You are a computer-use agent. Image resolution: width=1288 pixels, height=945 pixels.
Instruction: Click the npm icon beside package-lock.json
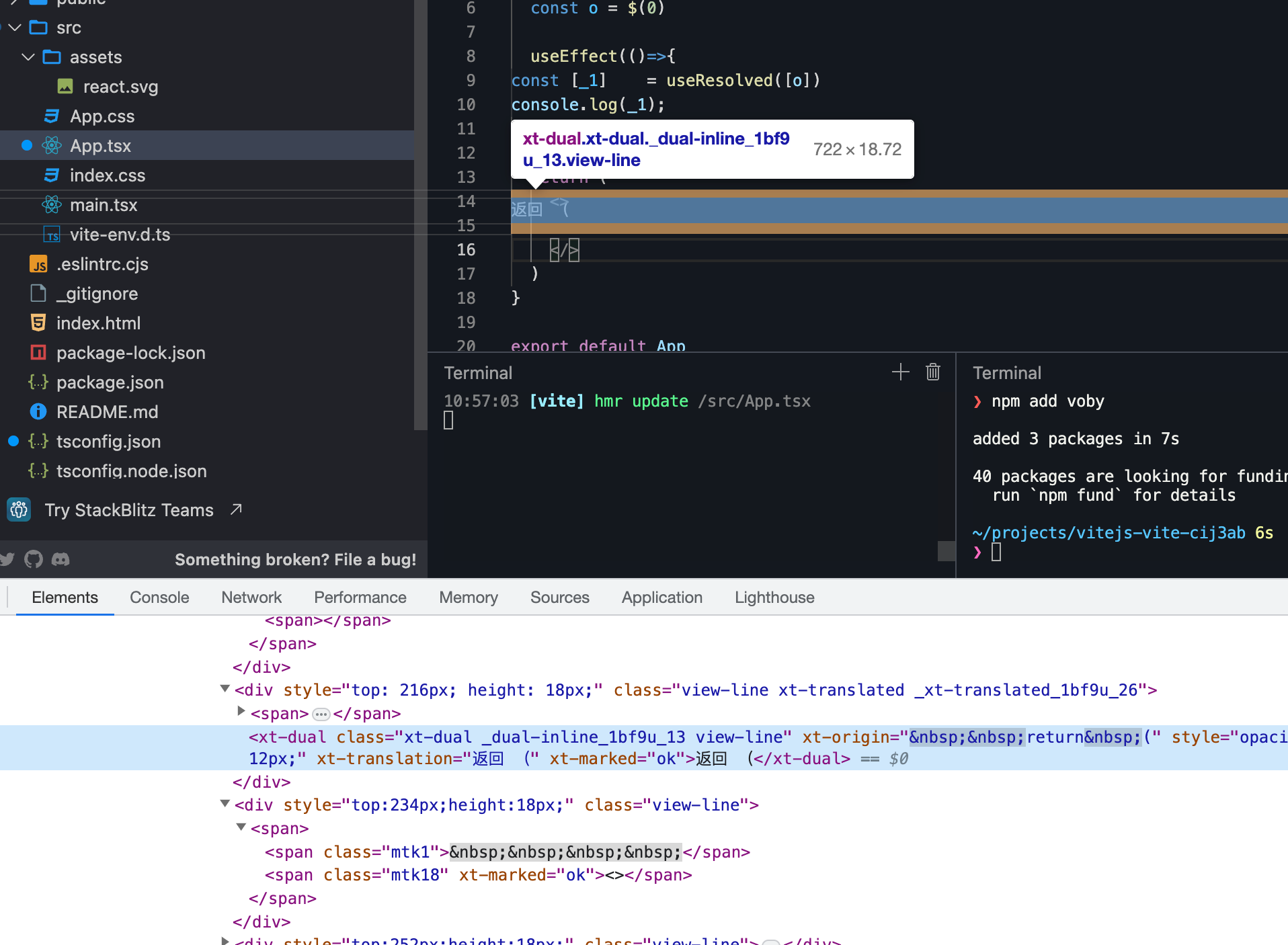pyautogui.click(x=38, y=353)
